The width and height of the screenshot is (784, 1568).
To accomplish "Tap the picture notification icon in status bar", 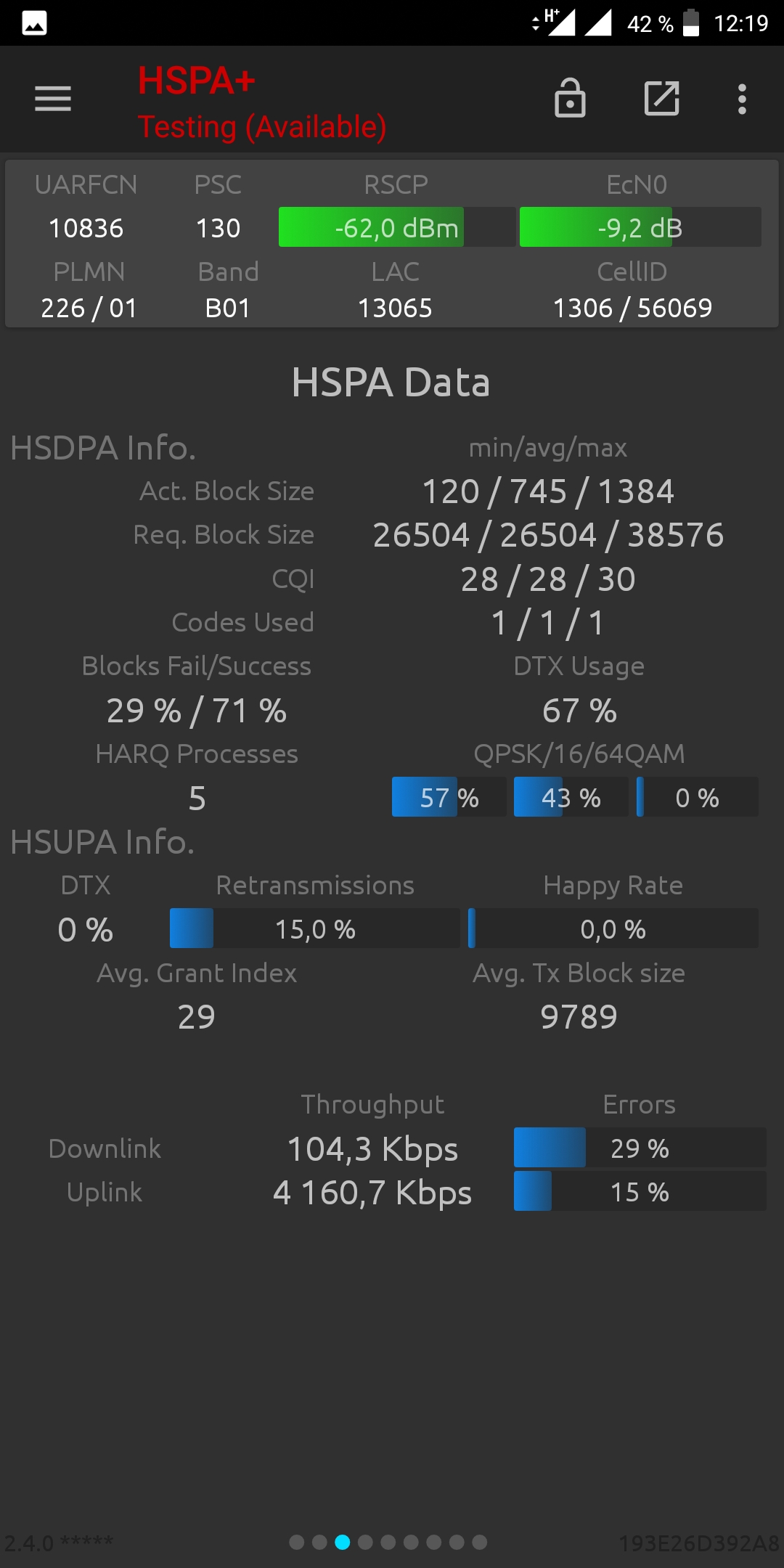I will 34,23.
